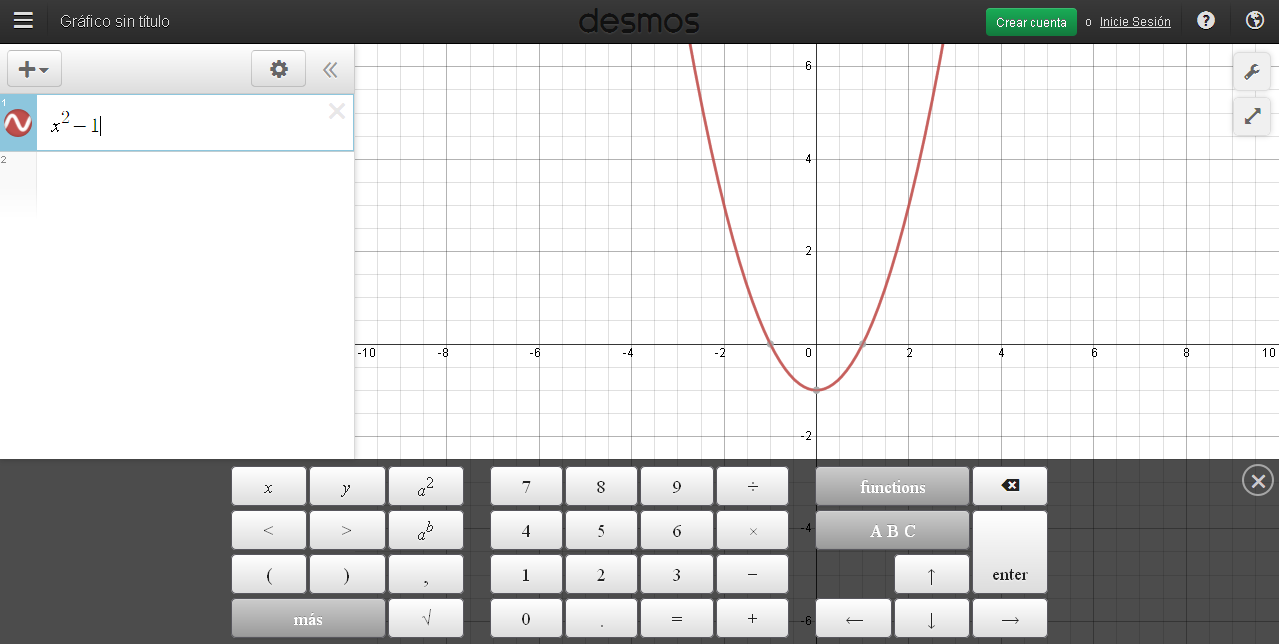Enter fullscreen using the diagonal arrows icon
The width and height of the screenshot is (1282, 644).
pyautogui.click(x=1251, y=116)
